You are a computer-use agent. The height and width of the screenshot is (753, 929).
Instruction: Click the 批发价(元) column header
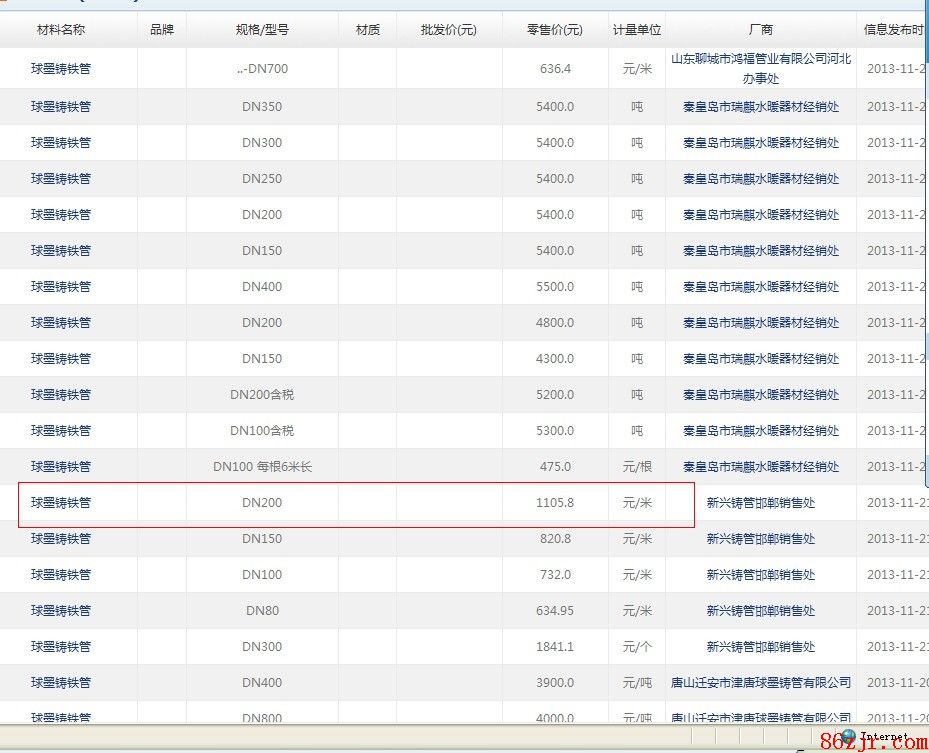[449, 30]
